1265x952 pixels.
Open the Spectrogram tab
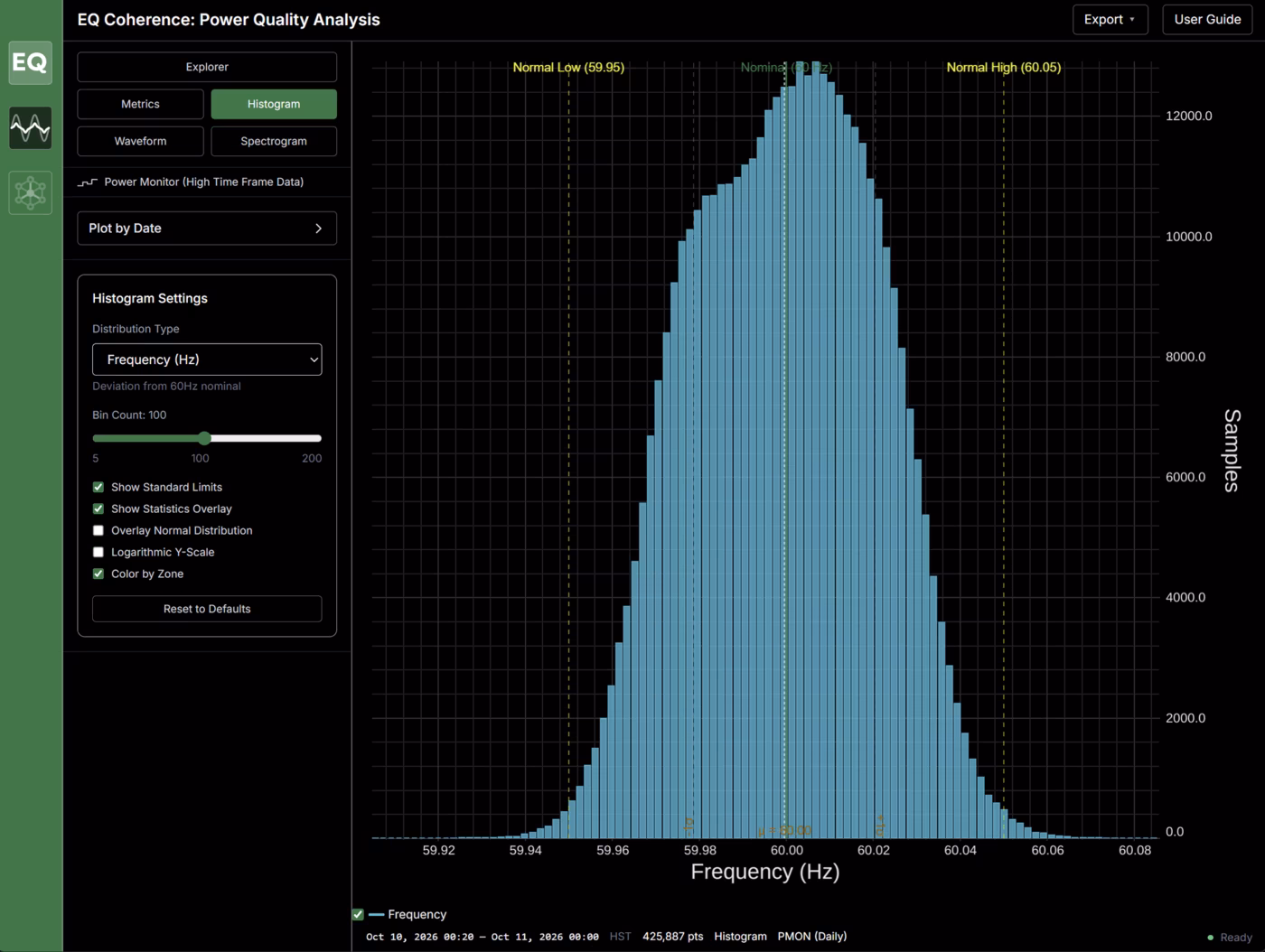pos(274,141)
